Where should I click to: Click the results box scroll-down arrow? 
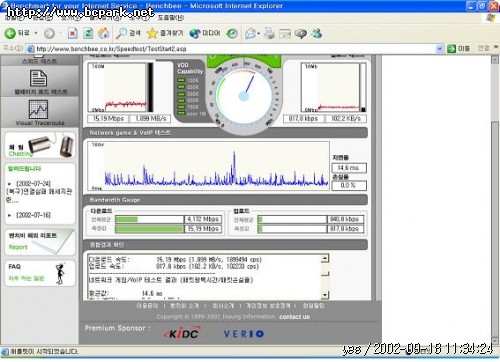pyautogui.click(x=325, y=295)
